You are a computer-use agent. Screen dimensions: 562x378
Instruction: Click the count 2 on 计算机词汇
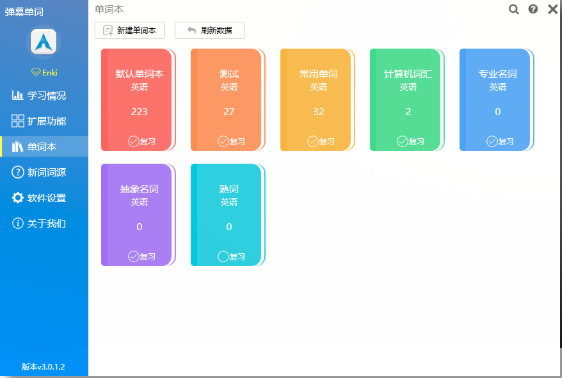(408, 112)
